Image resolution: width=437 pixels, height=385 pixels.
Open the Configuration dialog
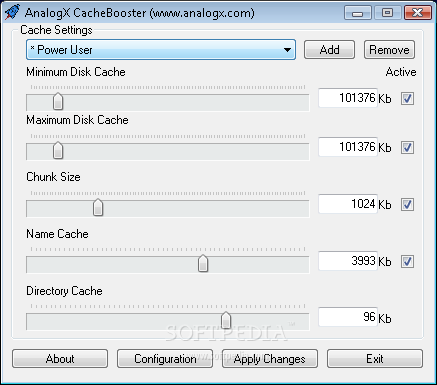pos(165,359)
